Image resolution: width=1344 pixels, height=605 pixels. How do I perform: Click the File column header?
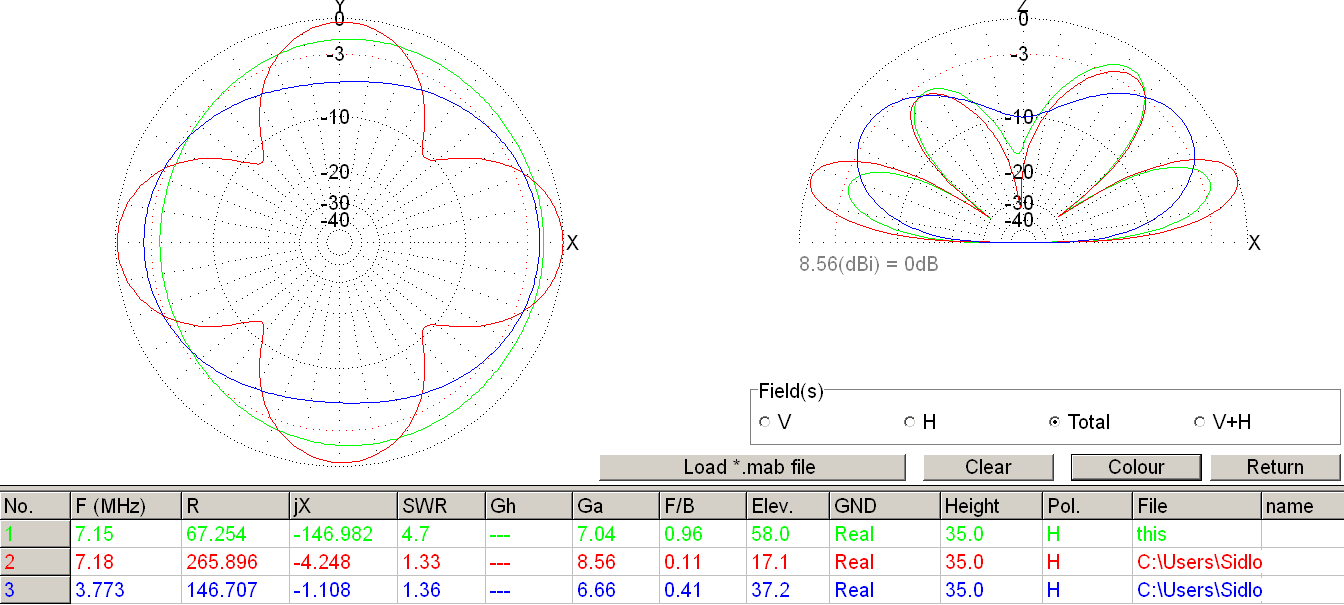pos(1196,506)
